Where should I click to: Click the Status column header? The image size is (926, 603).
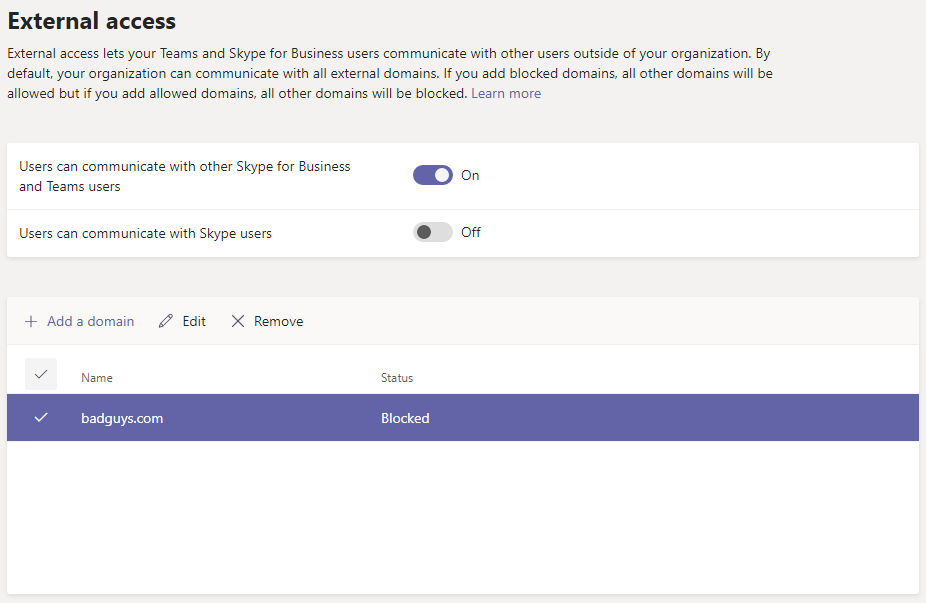tap(397, 377)
